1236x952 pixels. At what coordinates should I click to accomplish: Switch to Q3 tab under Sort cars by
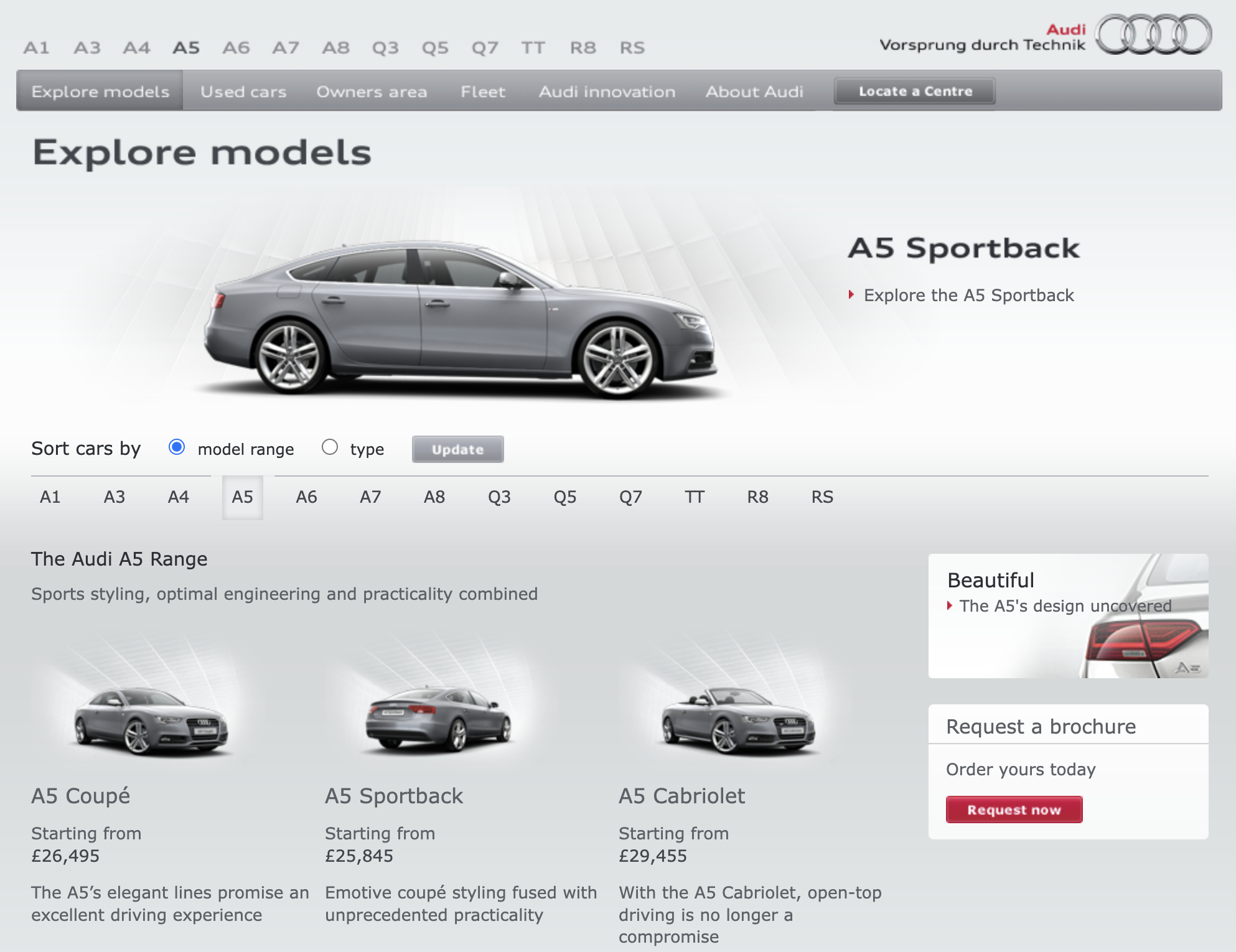499,497
